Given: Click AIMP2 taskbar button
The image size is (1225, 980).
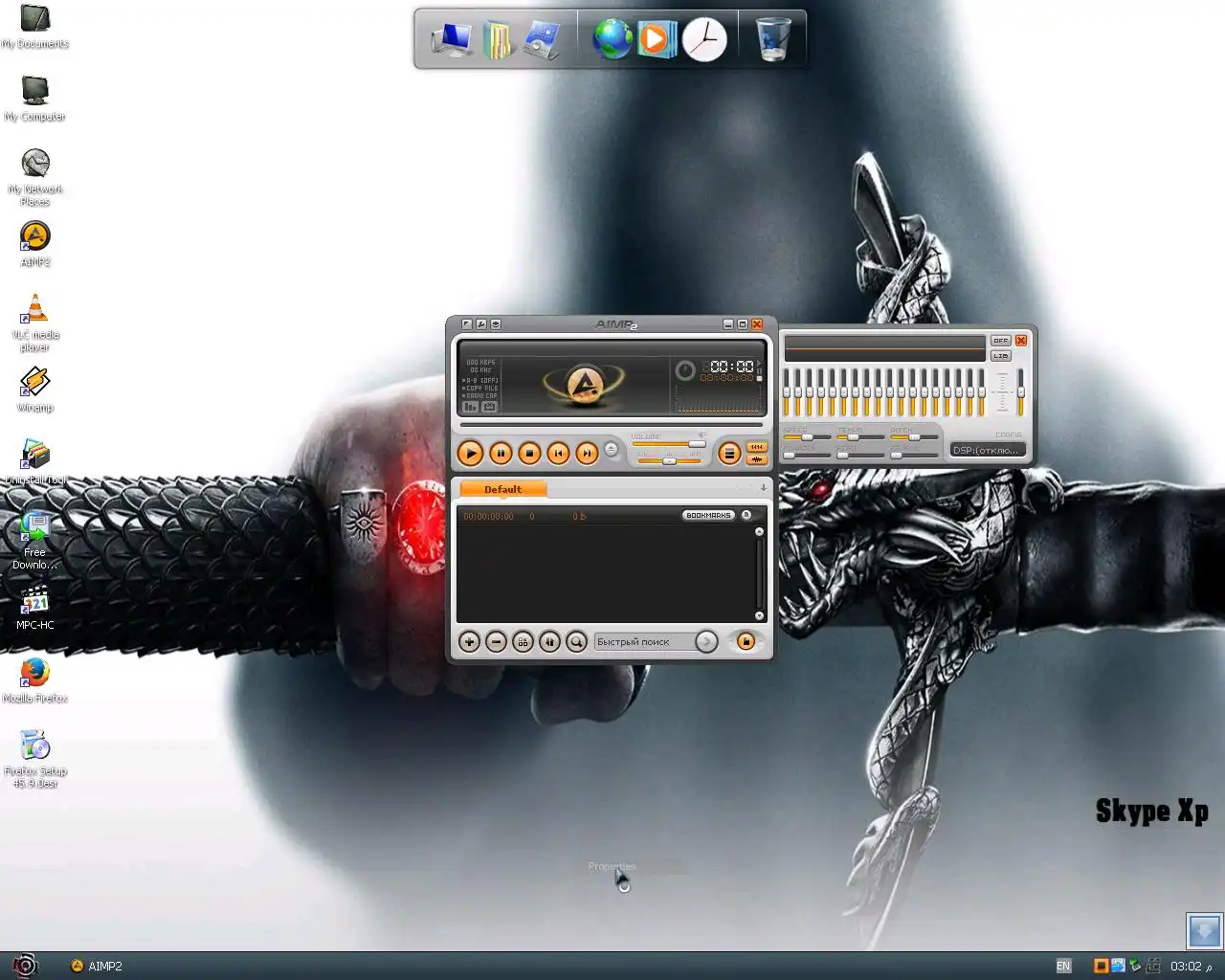Looking at the screenshot, I should click(97, 966).
